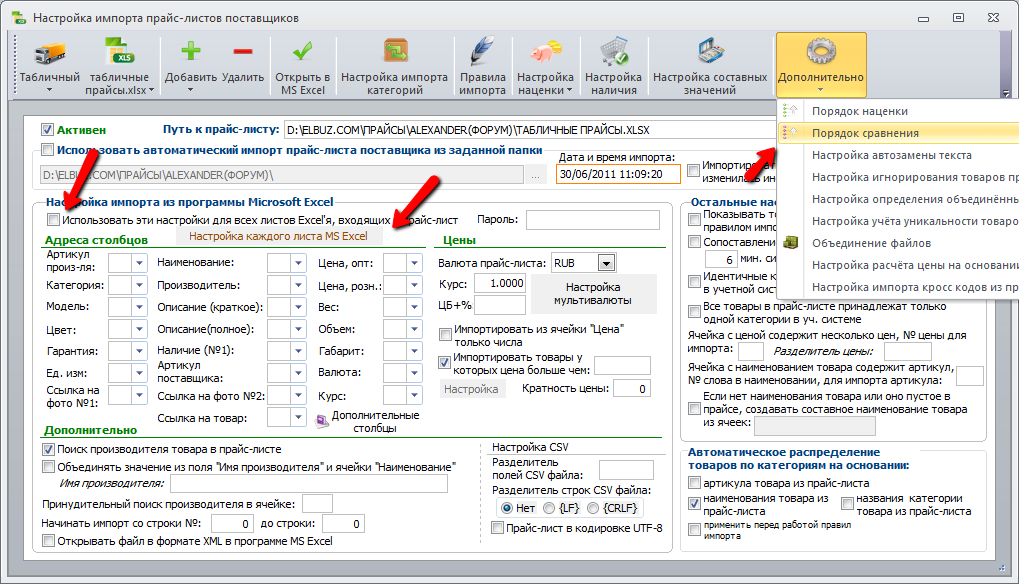Check Открывать файл в формате XML option
Viewport: 1019px width, 584px height.
[48, 540]
